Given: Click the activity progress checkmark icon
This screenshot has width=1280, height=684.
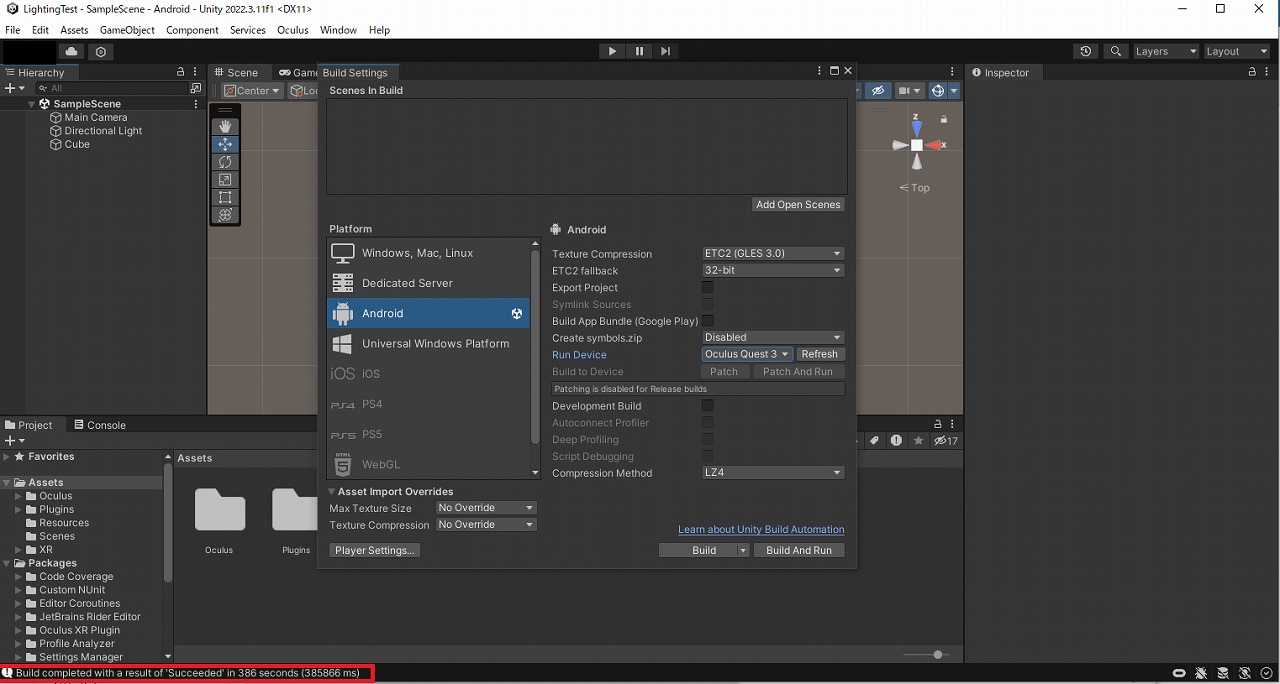Looking at the screenshot, I should coord(1266,673).
